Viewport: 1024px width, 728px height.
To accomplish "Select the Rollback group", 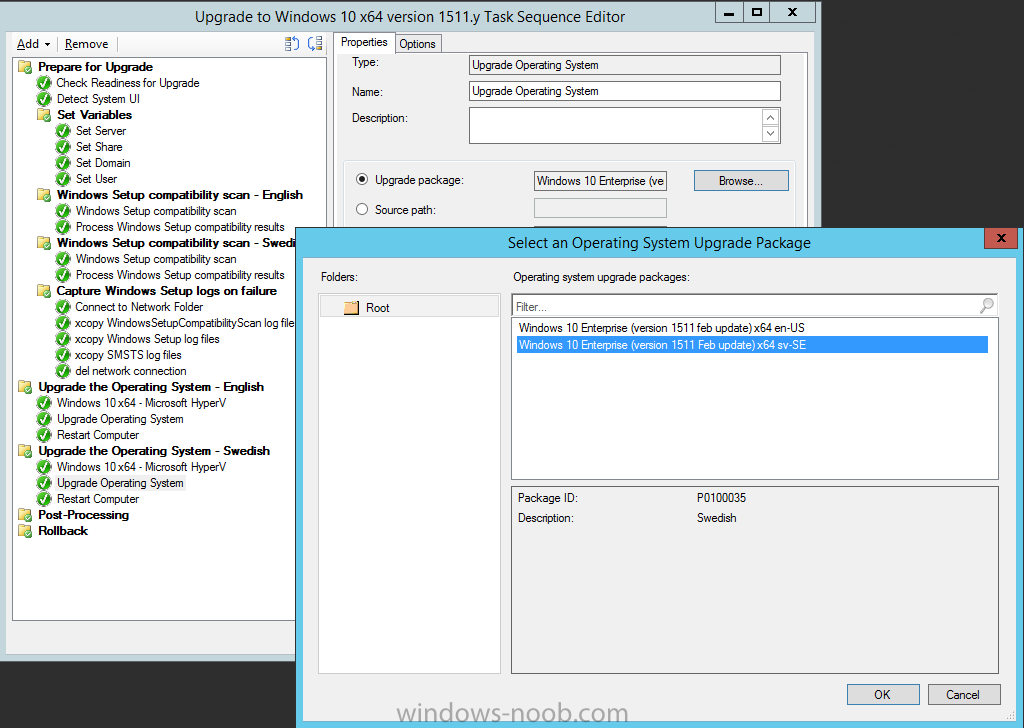I will tap(63, 531).
